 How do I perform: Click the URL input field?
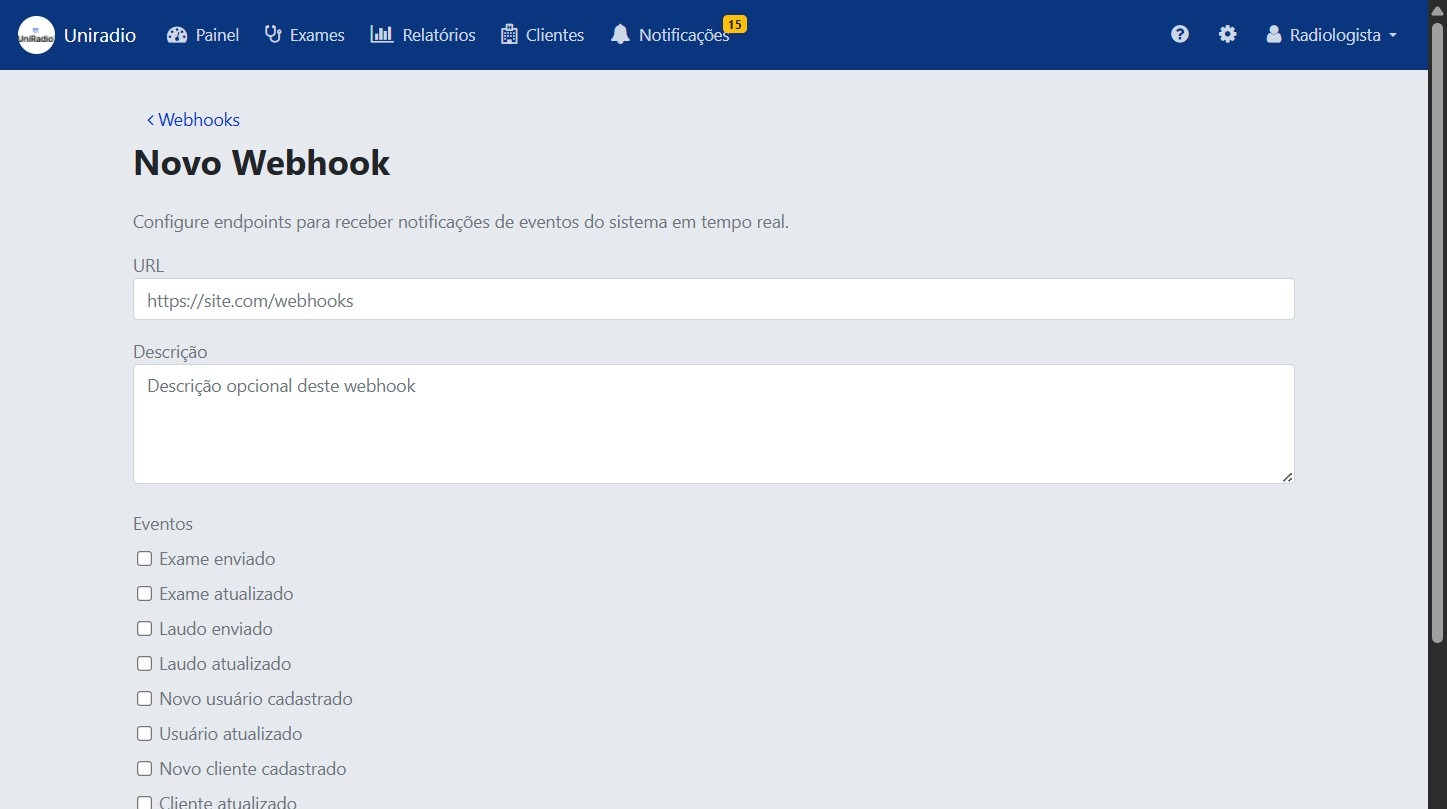click(712, 299)
